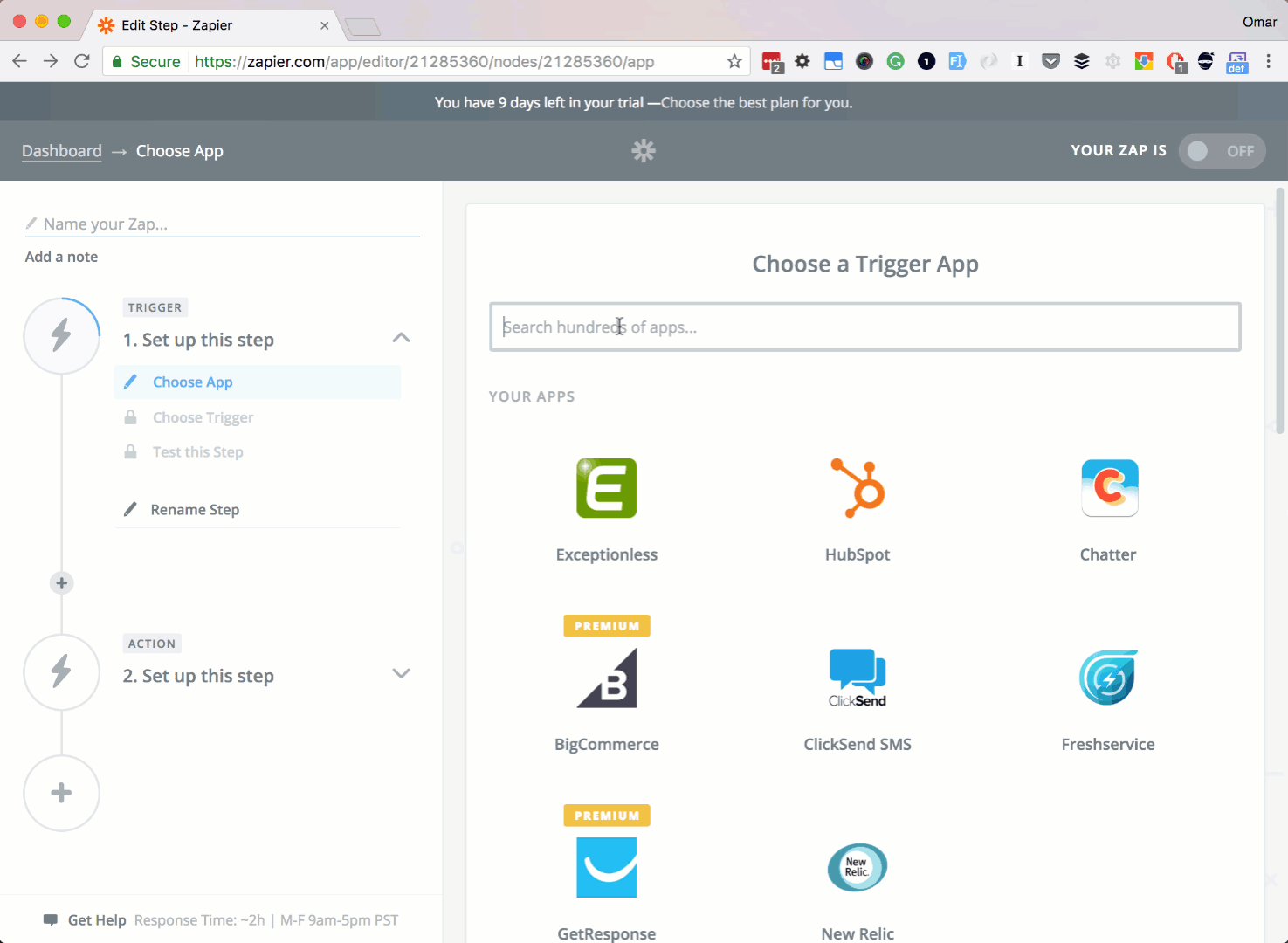The height and width of the screenshot is (943, 1288).
Task: Go forward in browser history
Action: point(51,61)
